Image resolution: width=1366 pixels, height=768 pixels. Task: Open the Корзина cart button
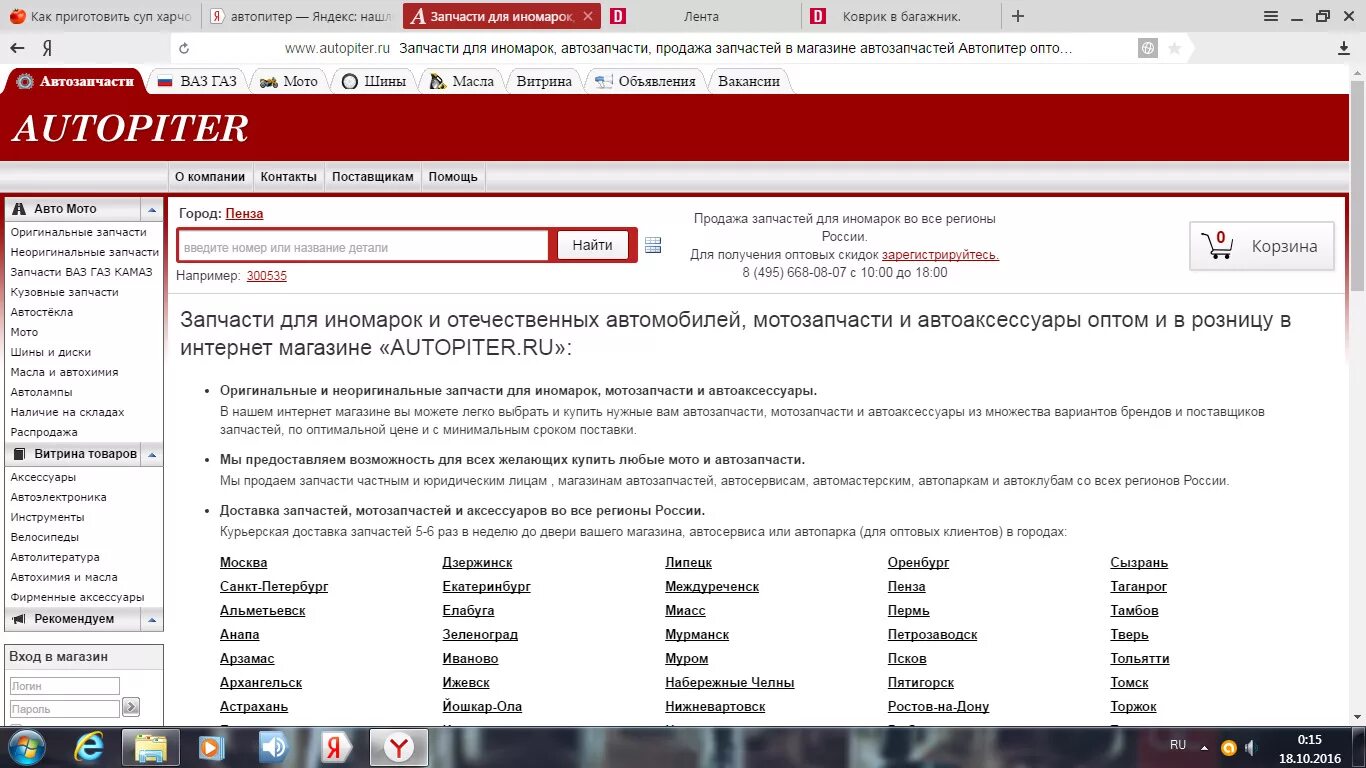1262,246
